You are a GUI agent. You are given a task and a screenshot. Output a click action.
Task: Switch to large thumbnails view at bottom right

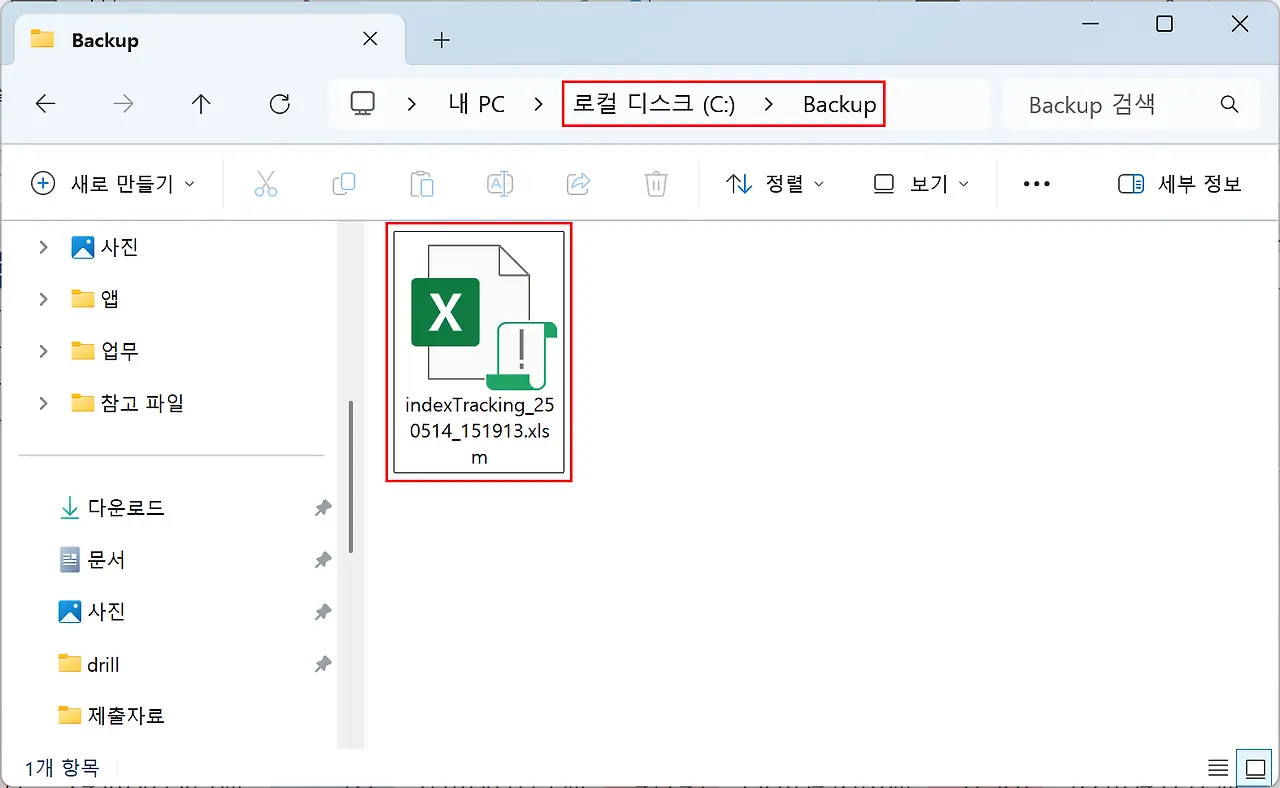(1255, 767)
